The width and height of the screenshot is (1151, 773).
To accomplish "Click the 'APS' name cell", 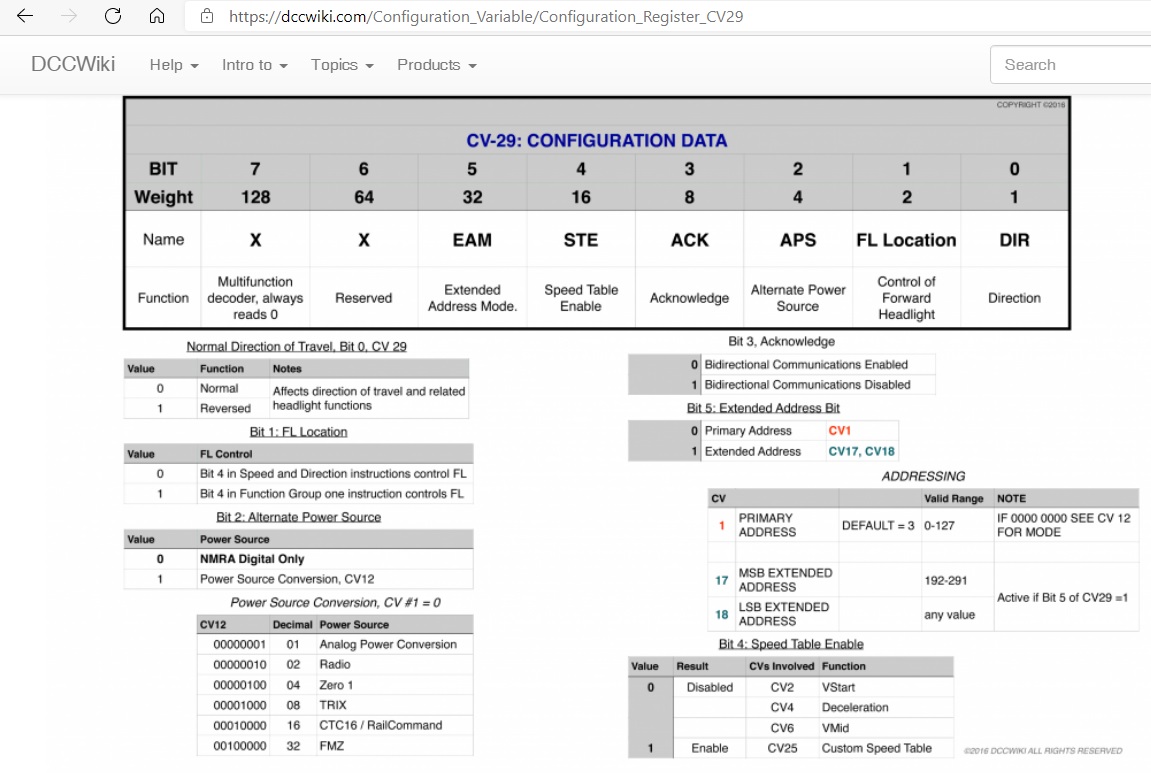I will pos(798,240).
